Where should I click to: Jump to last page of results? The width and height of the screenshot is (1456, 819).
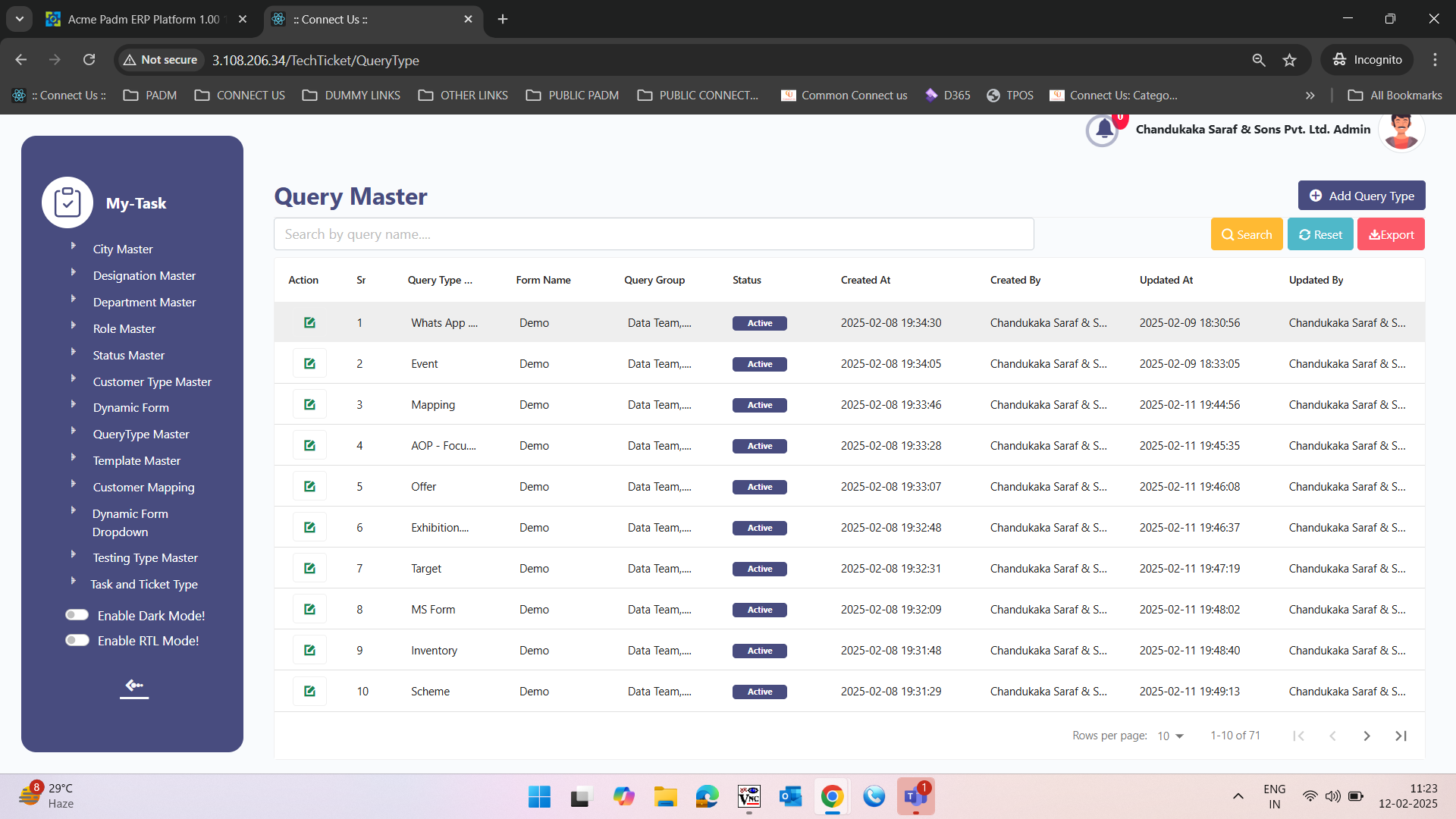[x=1401, y=736]
